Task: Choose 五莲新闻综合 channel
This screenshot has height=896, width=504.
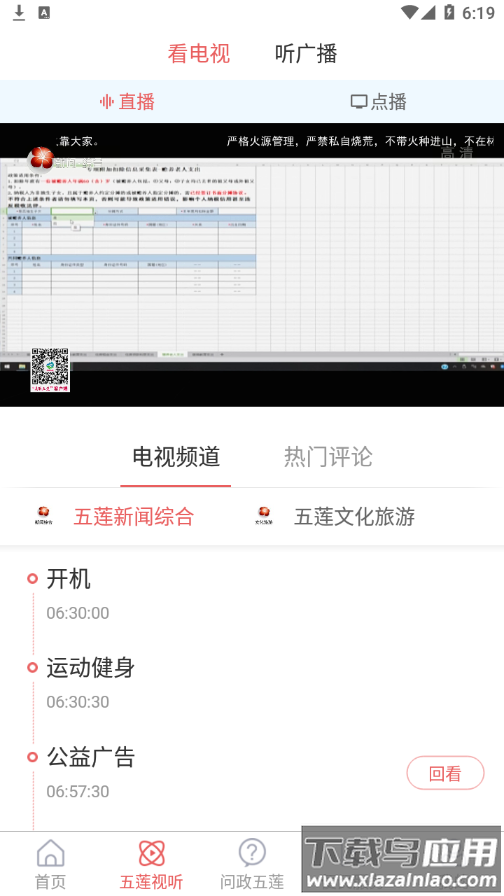Action: [134, 517]
